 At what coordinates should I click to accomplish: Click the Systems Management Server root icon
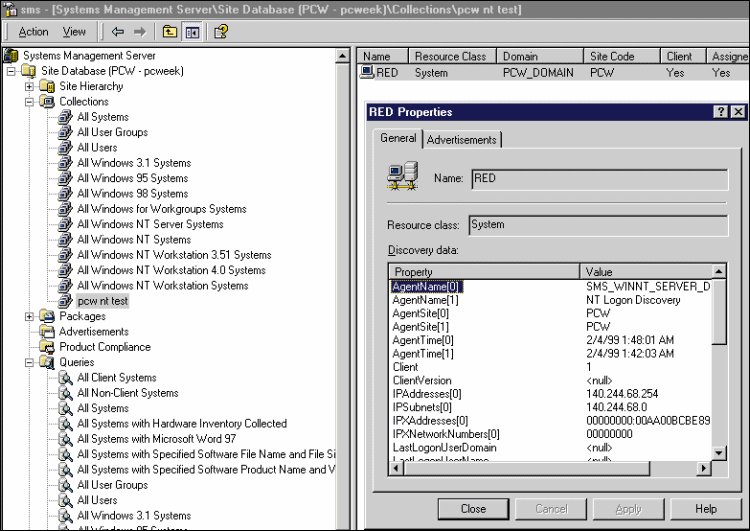(x=11, y=55)
